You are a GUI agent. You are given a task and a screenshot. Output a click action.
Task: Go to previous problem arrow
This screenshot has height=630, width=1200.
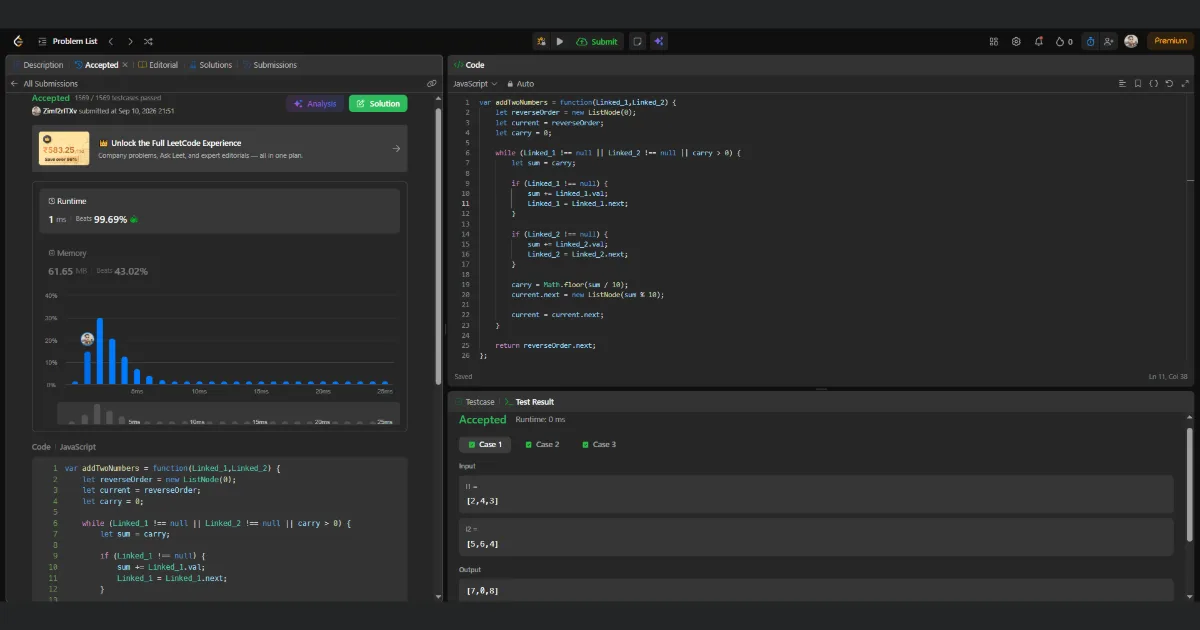[x=110, y=41]
